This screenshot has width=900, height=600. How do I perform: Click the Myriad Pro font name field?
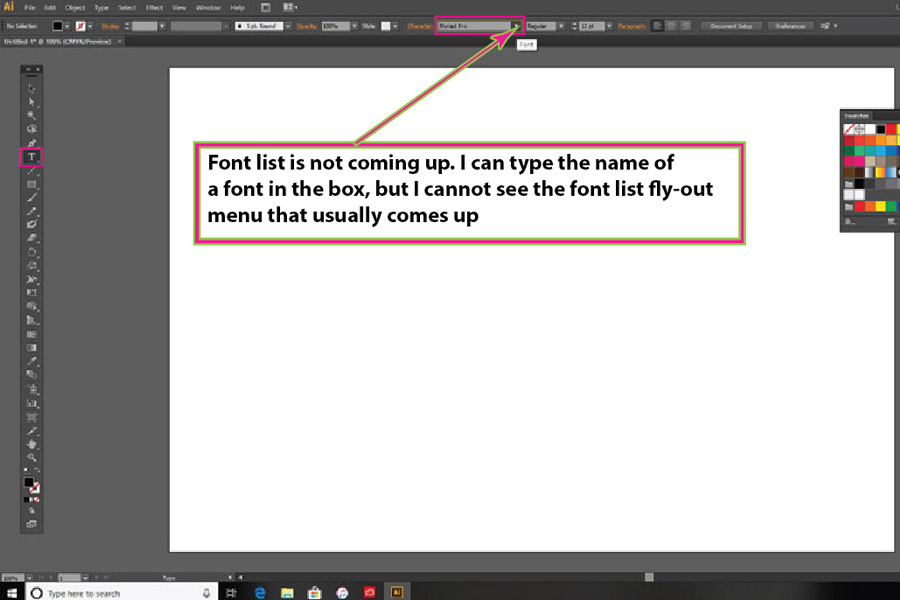pyautogui.click(x=474, y=26)
